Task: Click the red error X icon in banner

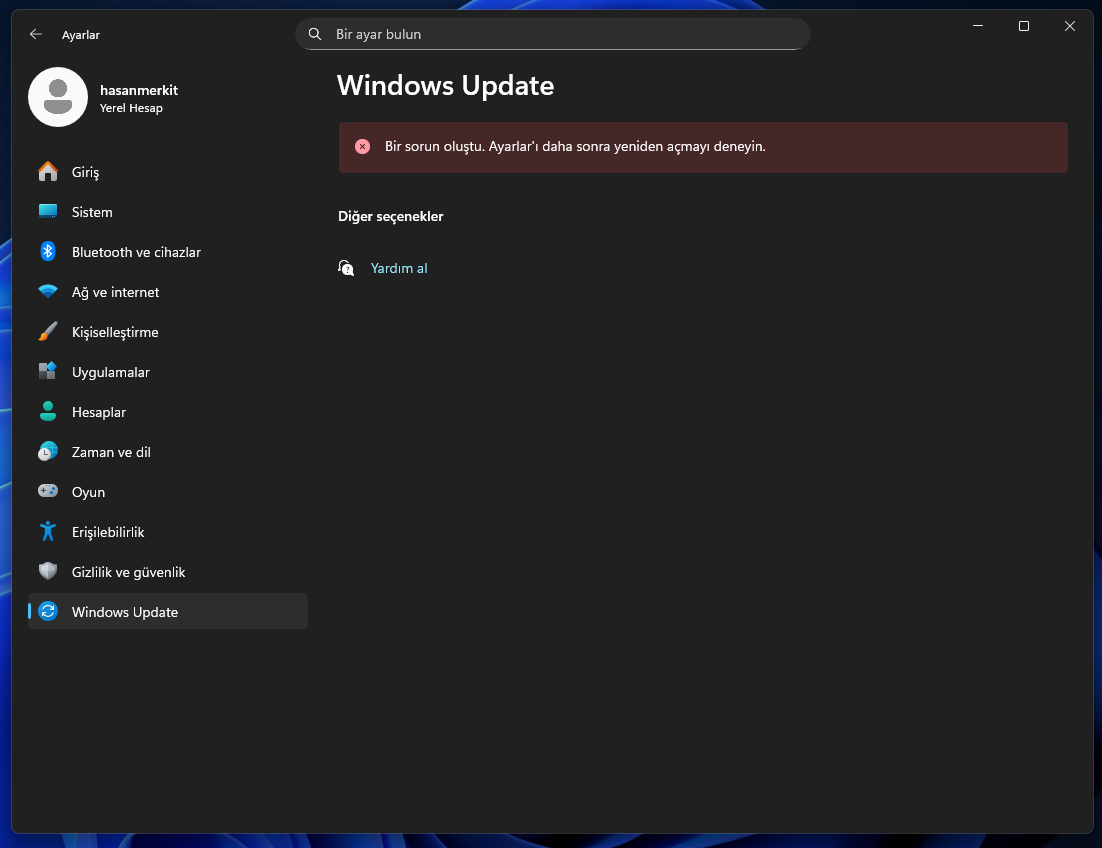Action: point(363,146)
